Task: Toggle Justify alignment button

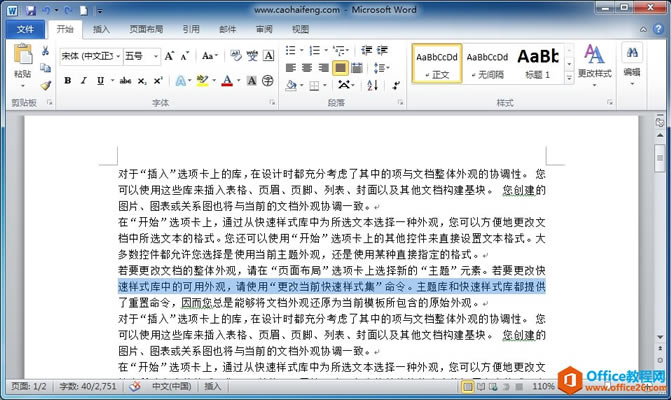Action: (340, 68)
